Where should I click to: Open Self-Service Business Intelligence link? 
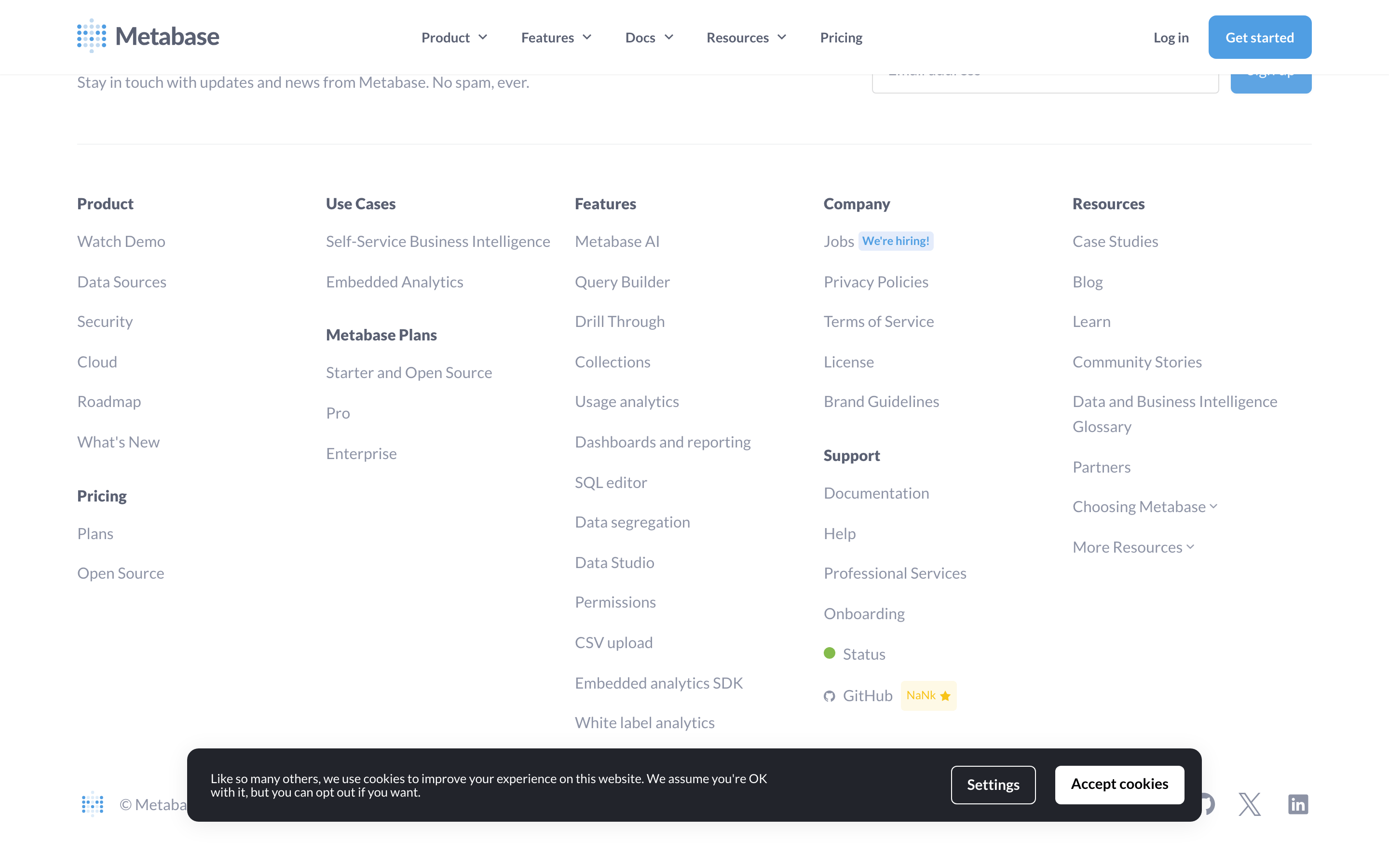click(x=438, y=241)
